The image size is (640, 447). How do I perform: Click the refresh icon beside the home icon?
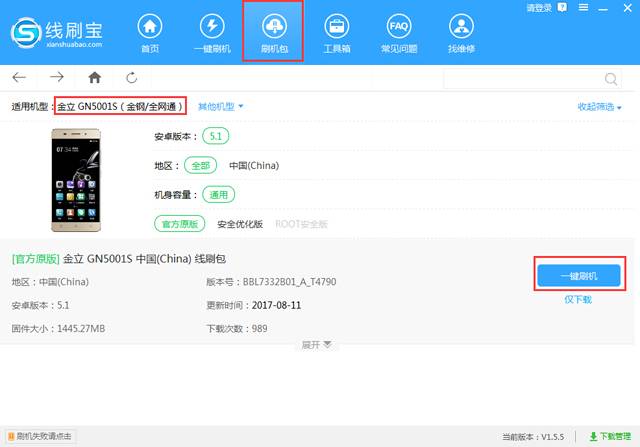point(131,77)
